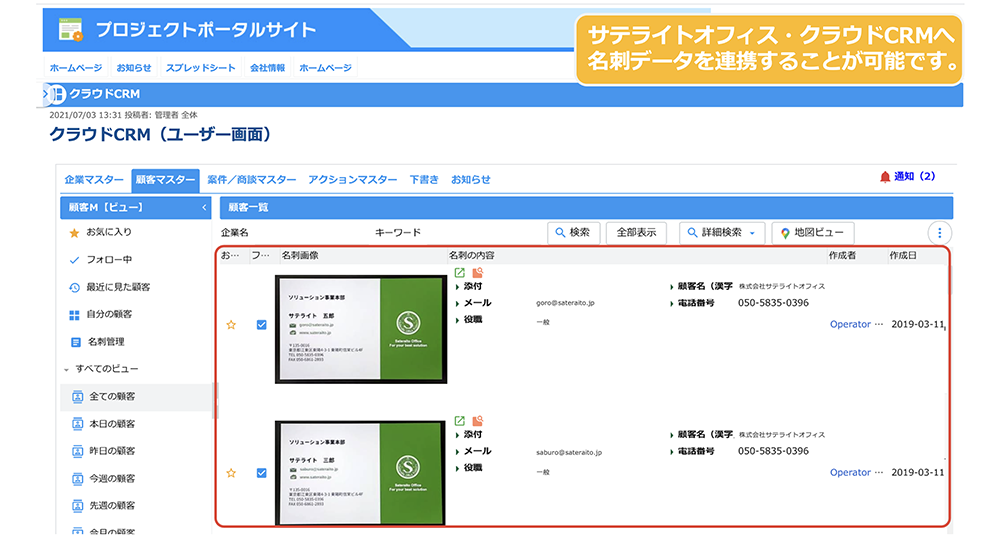
Task: Click the 作成日 column header
Action: [903, 256]
